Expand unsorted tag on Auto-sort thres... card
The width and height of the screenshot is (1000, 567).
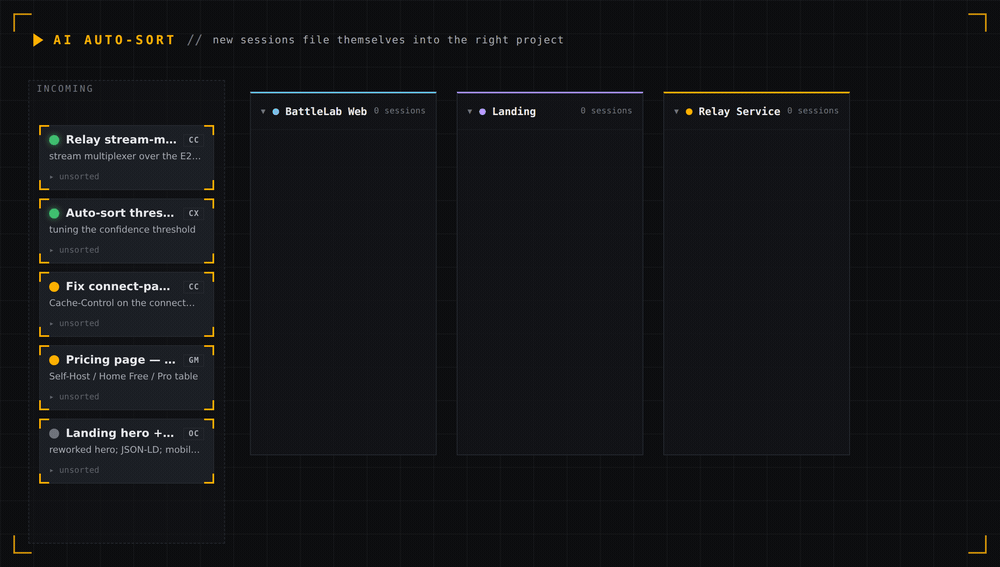pos(75,250)
